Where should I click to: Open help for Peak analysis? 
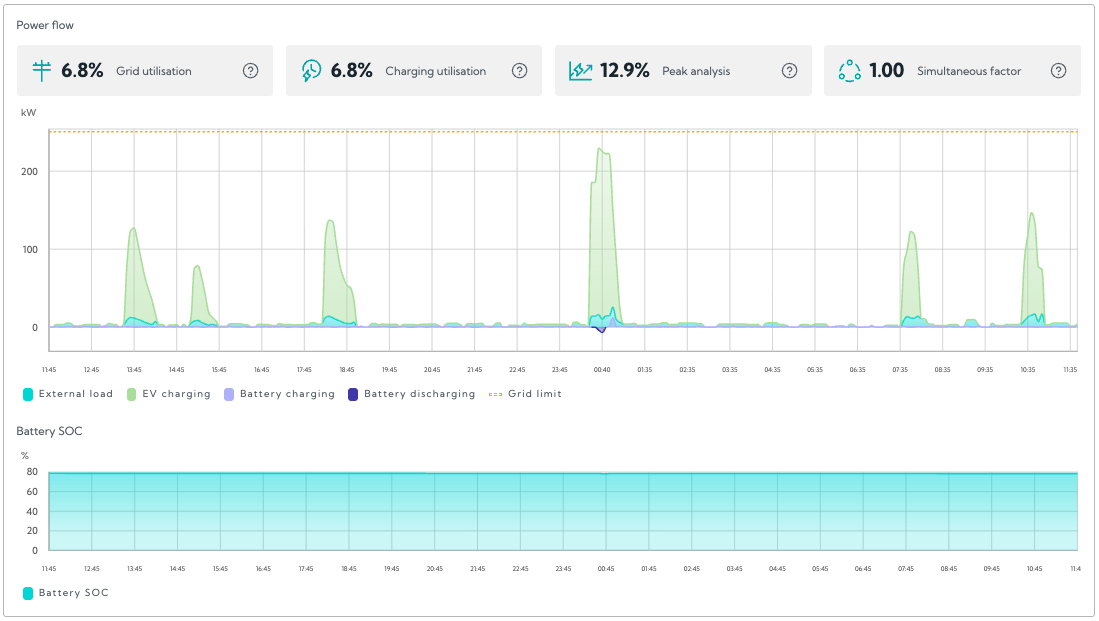point(789,71)
